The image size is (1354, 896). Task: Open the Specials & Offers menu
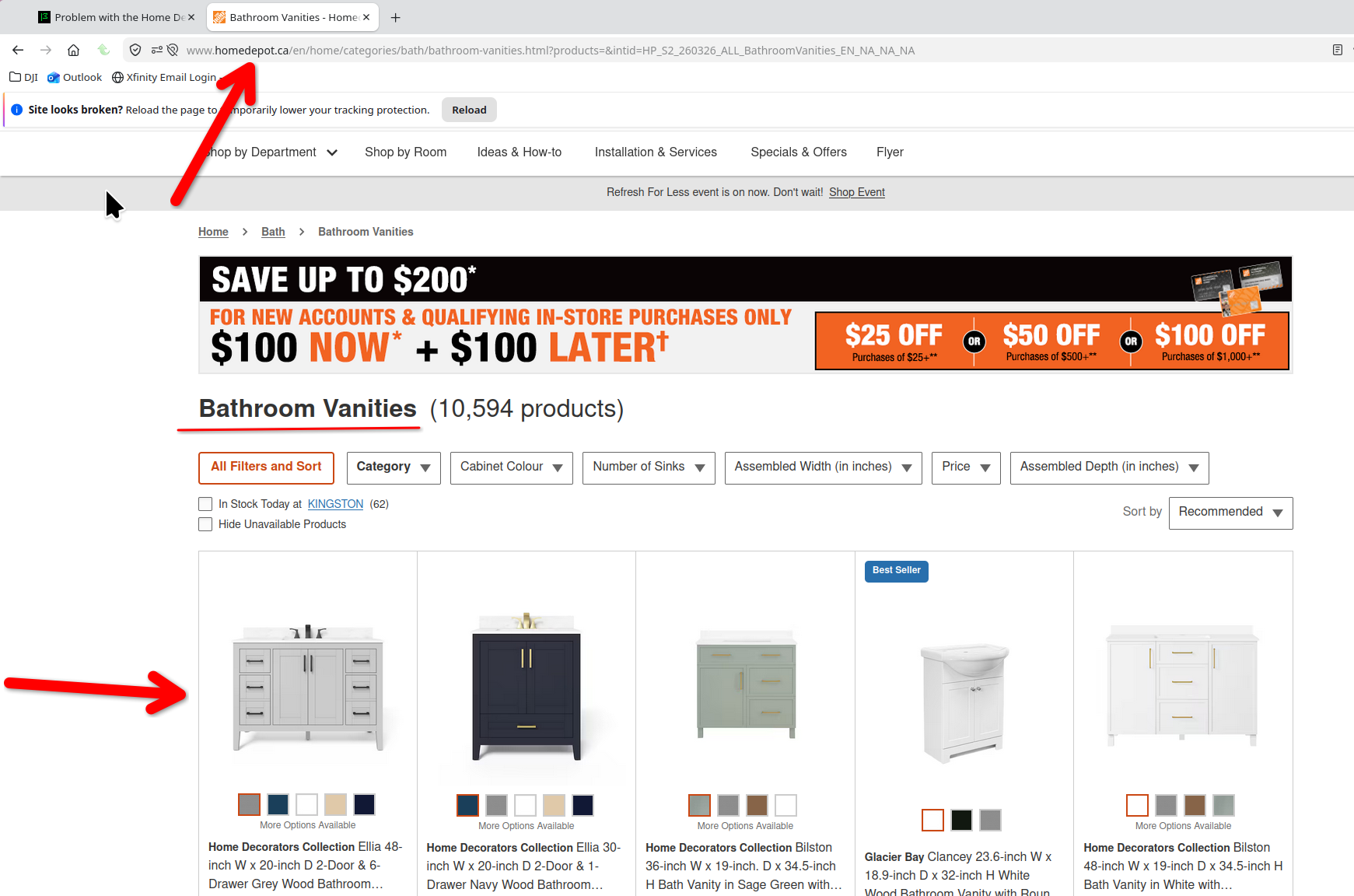tap(799, 152)
